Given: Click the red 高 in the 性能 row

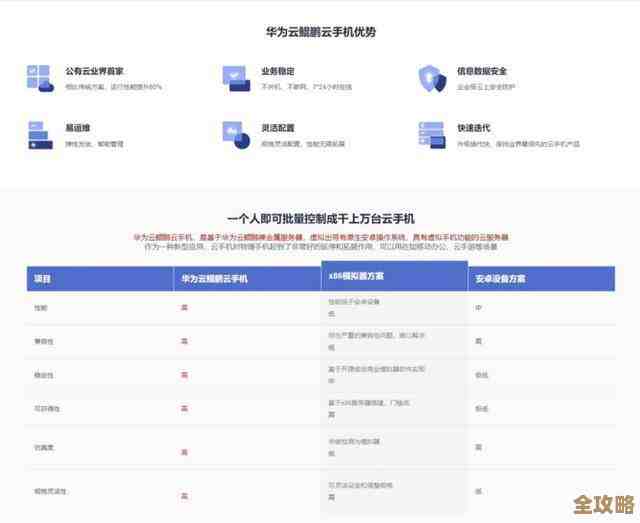Looking at the screenshot, I should click(x=184, y=307).
